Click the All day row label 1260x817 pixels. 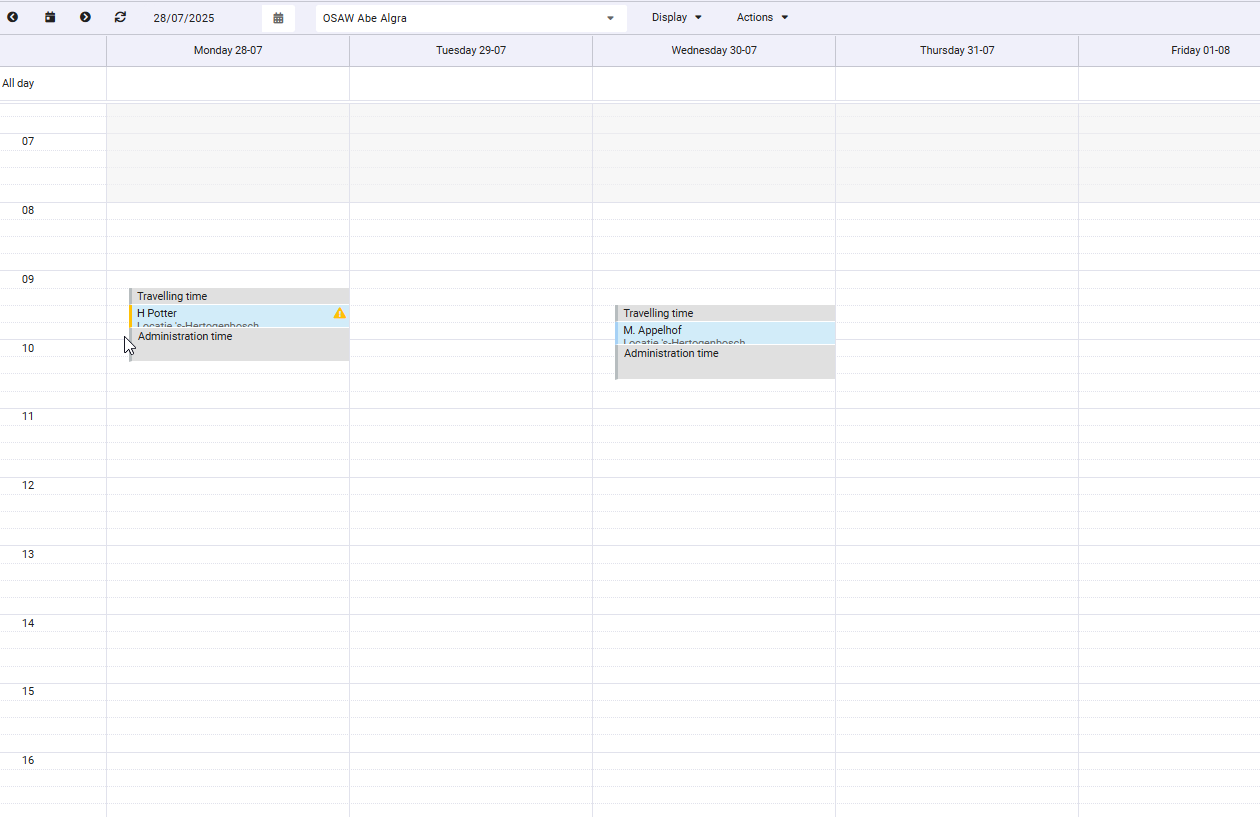click(x=18, y=84)
